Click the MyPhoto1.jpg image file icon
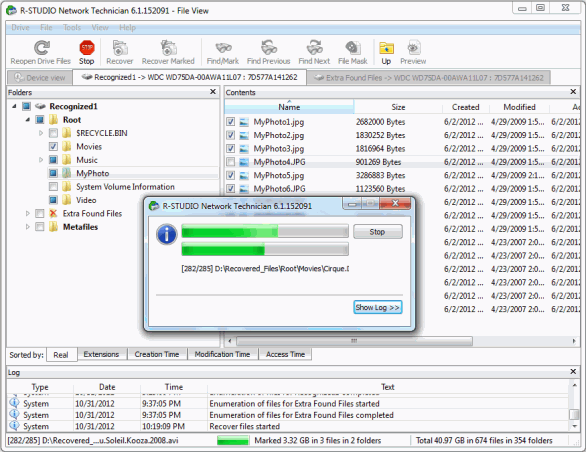 coord(244,122)
